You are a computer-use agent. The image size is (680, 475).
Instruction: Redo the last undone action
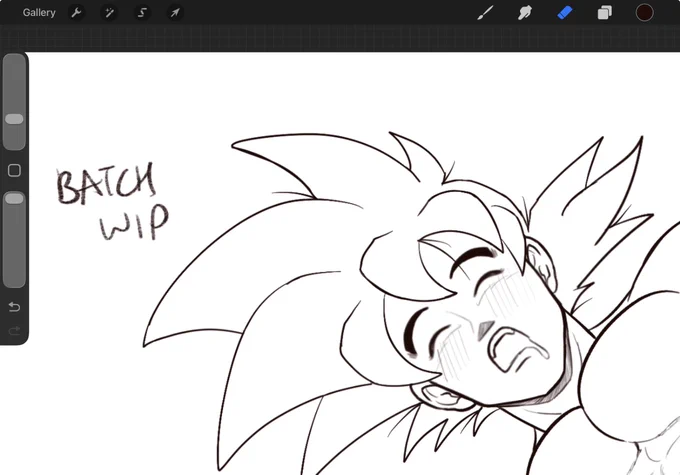[14, 331]
